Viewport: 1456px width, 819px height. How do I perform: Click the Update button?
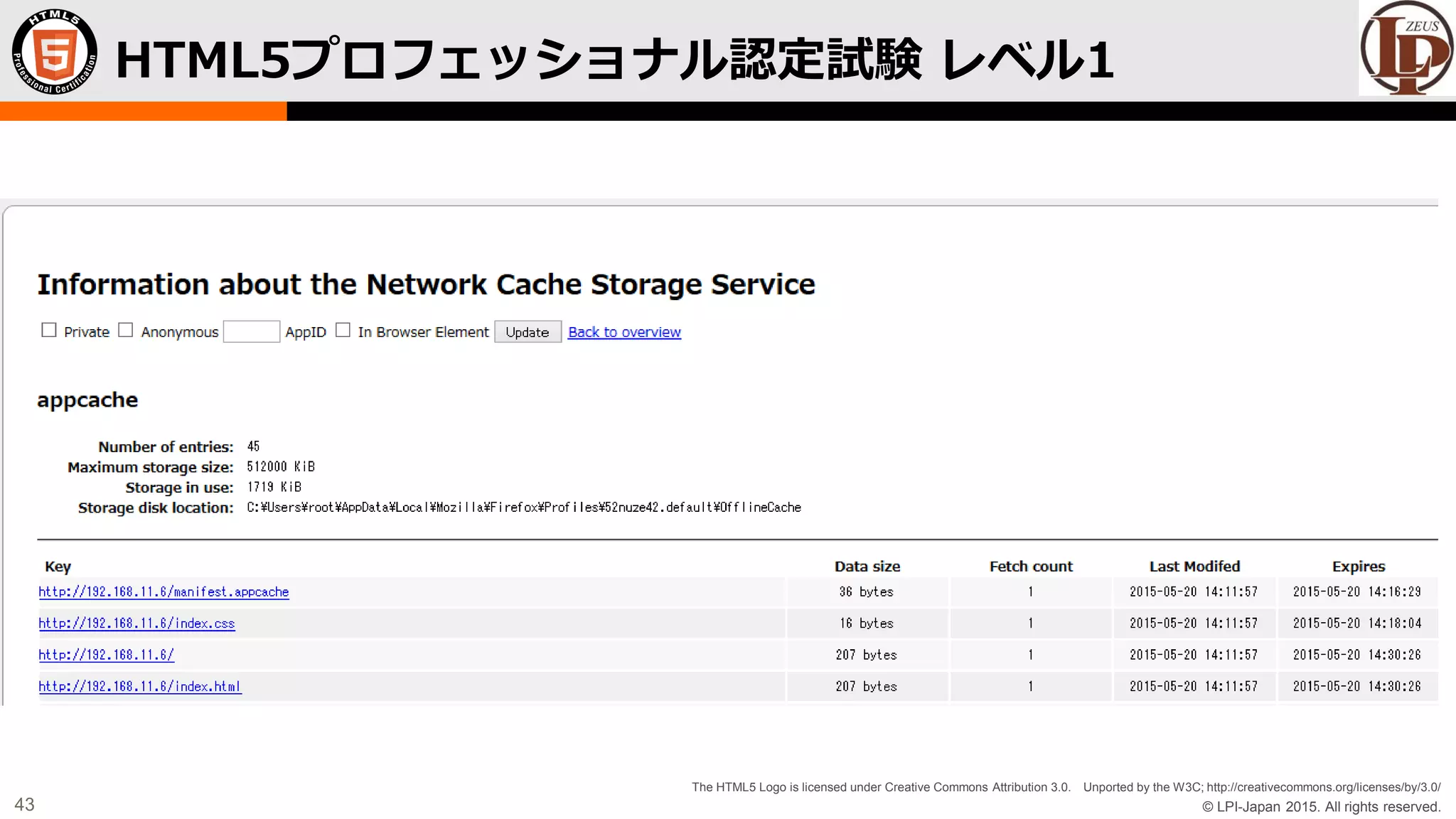(528, 332)
